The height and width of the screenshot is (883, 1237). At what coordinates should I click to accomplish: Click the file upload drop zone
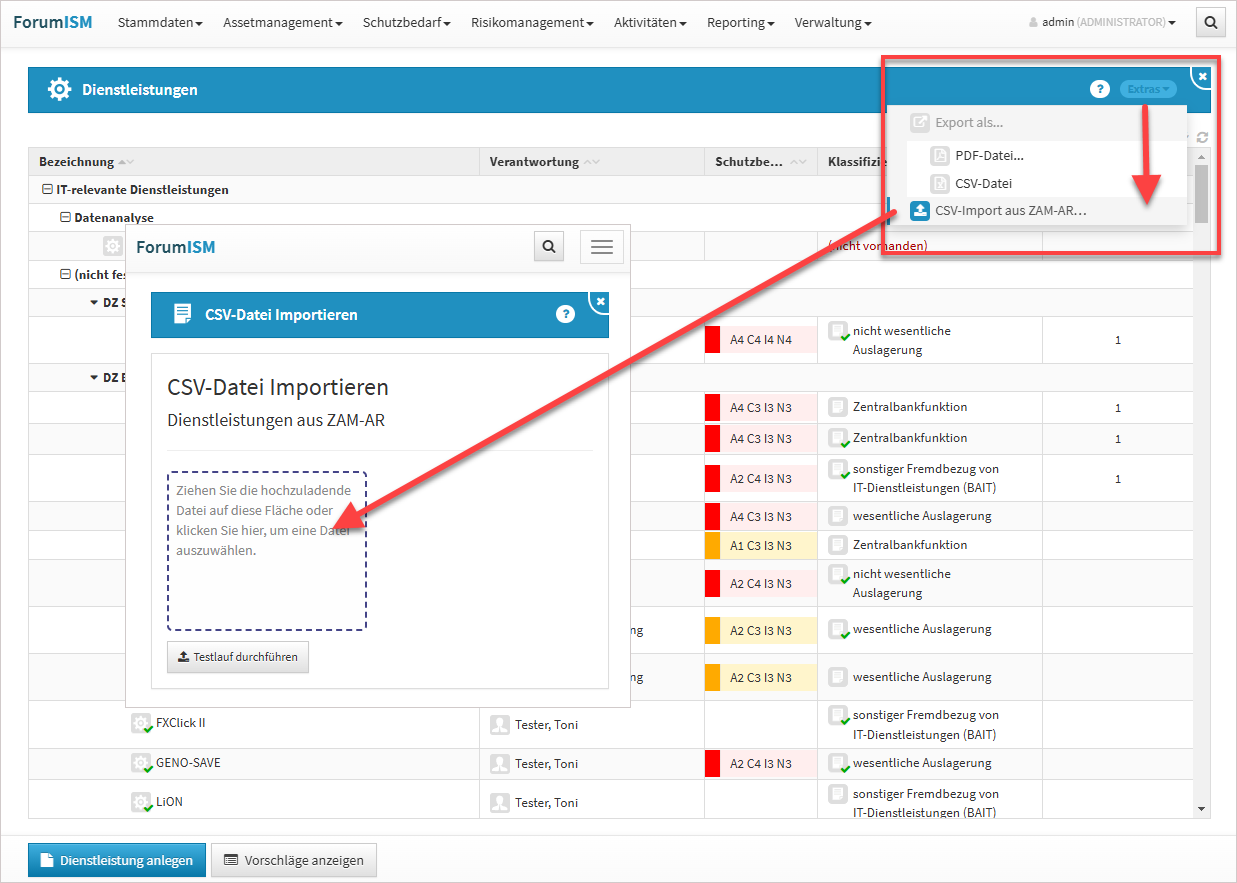(267, 551)
